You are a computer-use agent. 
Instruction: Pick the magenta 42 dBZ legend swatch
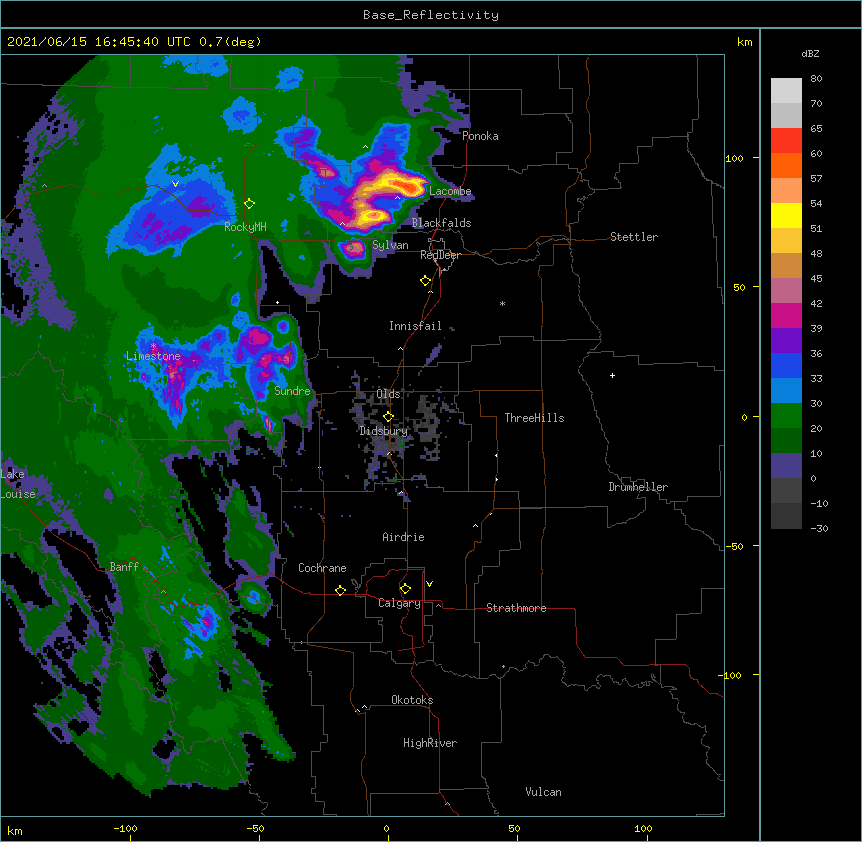tap(786, 315)
